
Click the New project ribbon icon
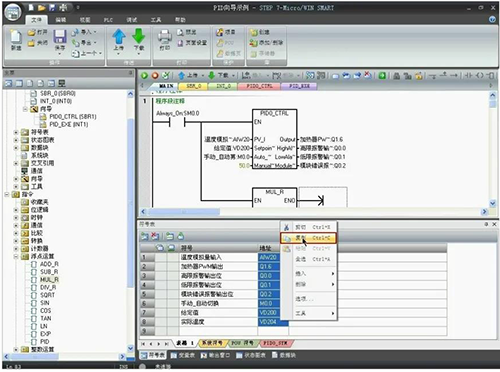tap(16, 37)
